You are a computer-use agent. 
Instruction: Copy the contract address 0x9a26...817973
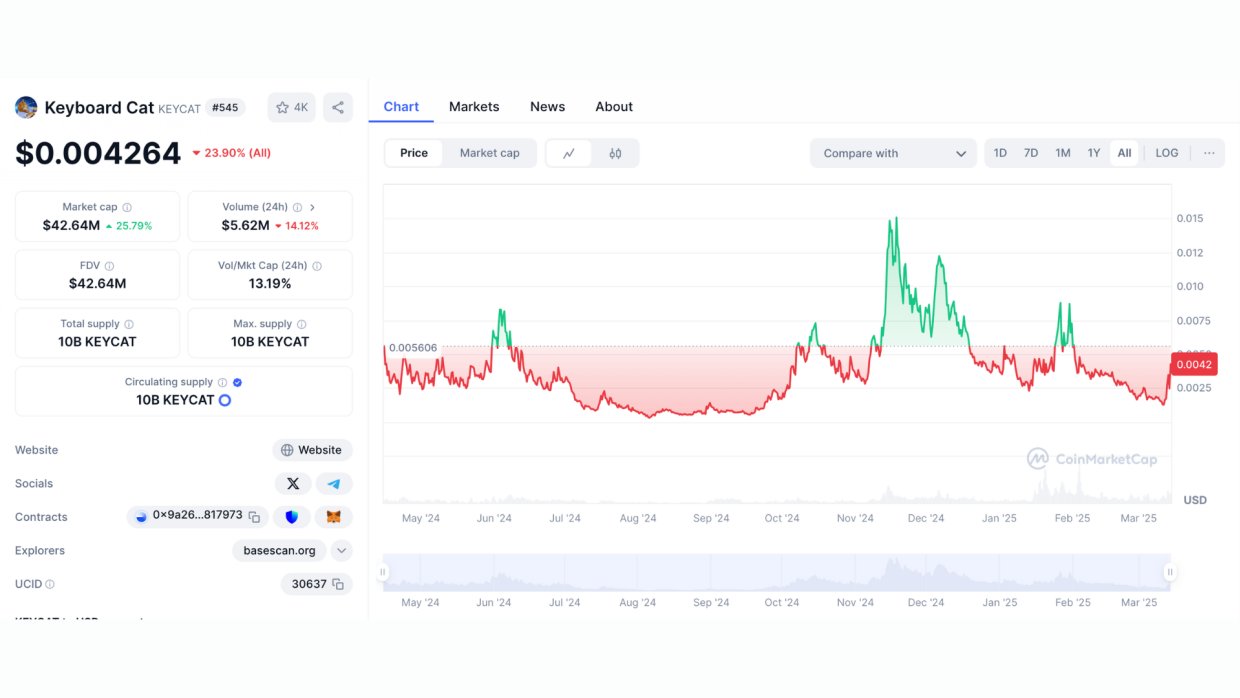click(254, 517)
